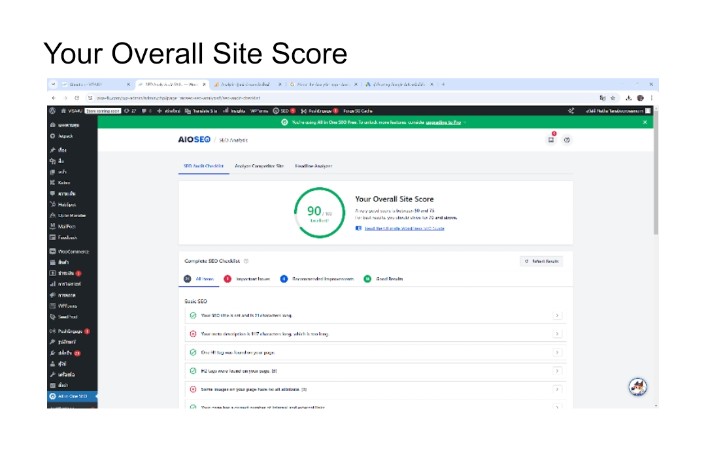The width and height of the screenshot is (706, 468).
Task: Expand the H1 tag result row
Action: (x=557, y=352)
